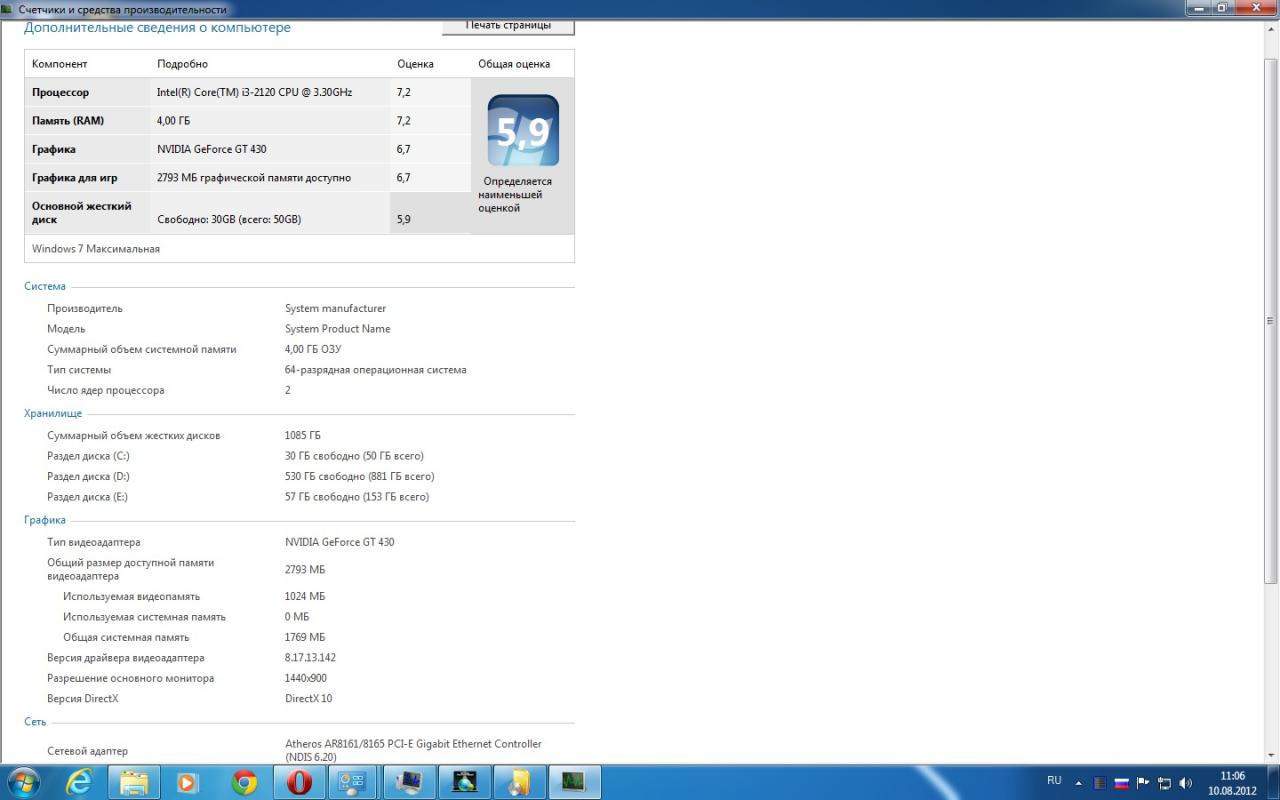Click the 5,9 overall score badge
The width and height of the screenshot is (1280, 800).
[x=523, y=130]
